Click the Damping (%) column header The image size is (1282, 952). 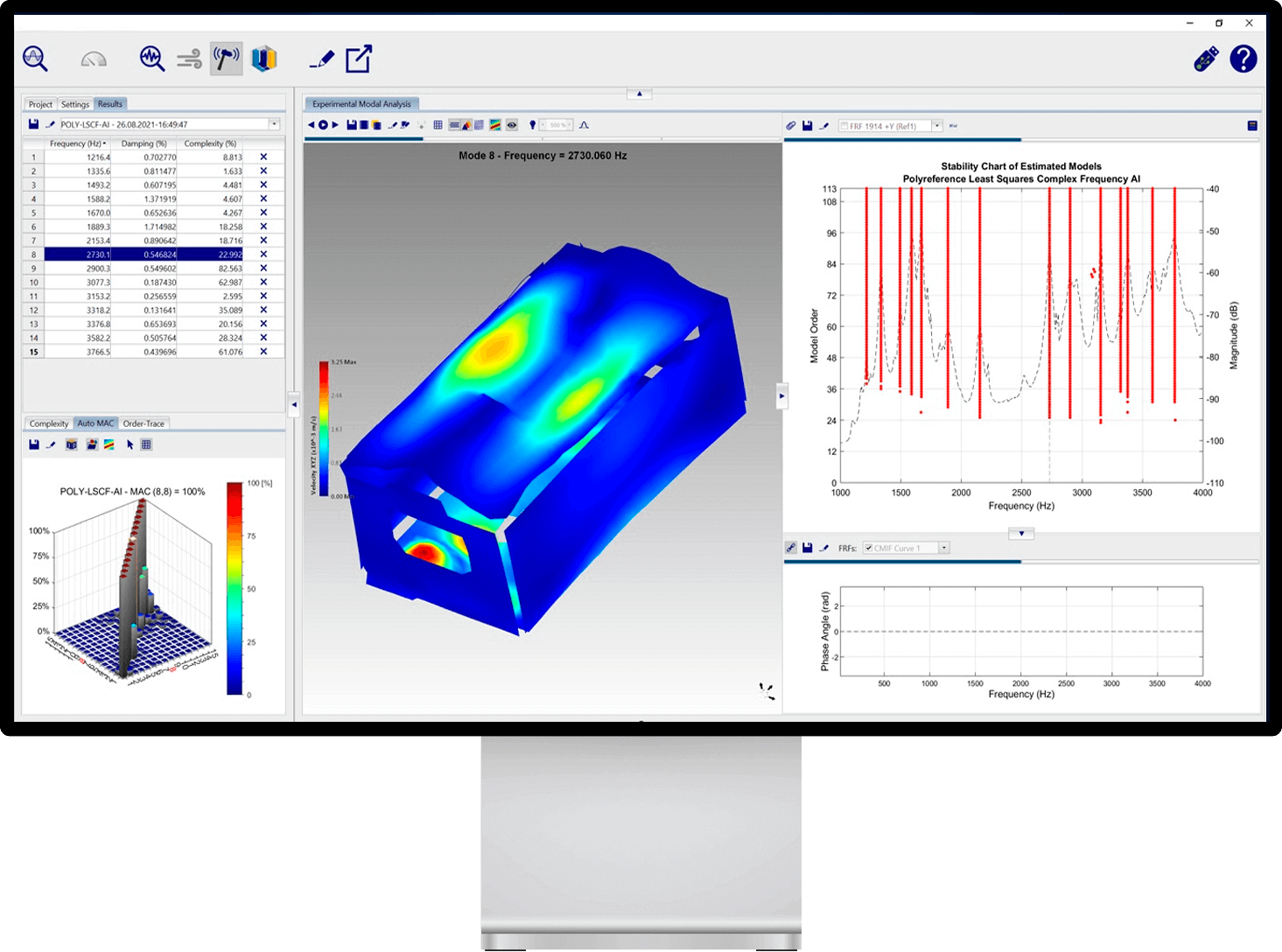coord(144,143)
